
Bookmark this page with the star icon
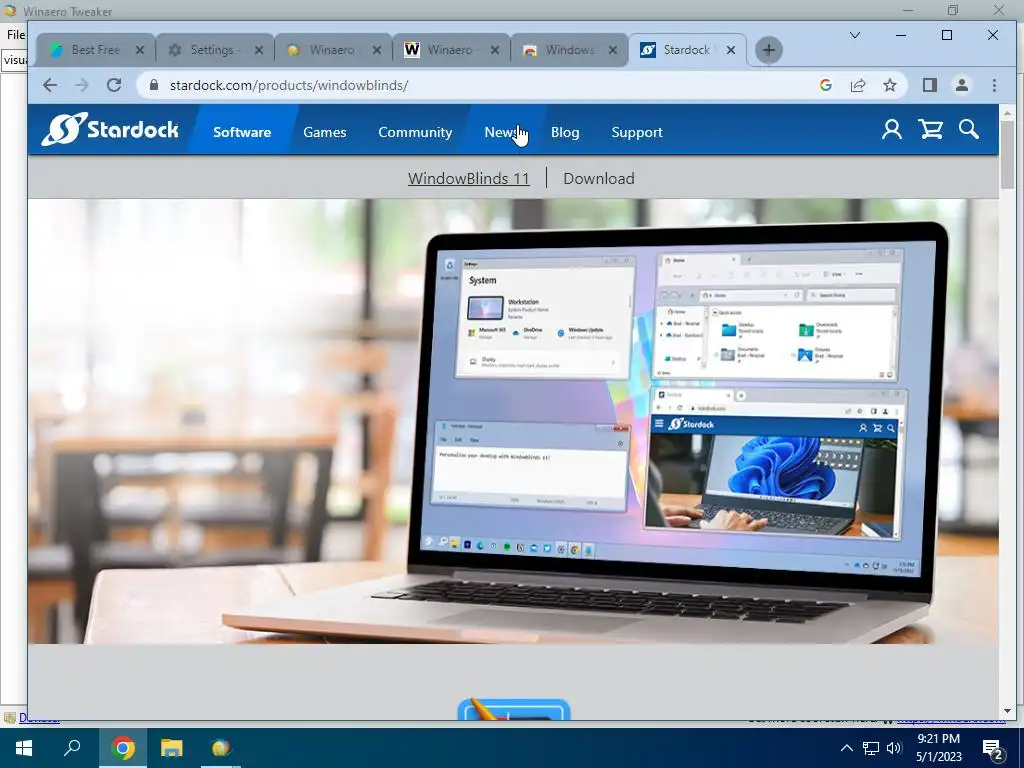(889, 85)
